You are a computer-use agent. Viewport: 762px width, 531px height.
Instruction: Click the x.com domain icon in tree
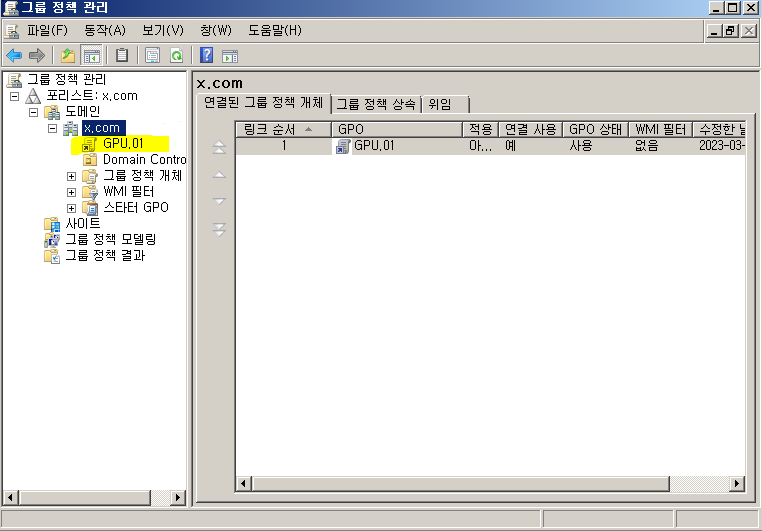pos(71,128)
